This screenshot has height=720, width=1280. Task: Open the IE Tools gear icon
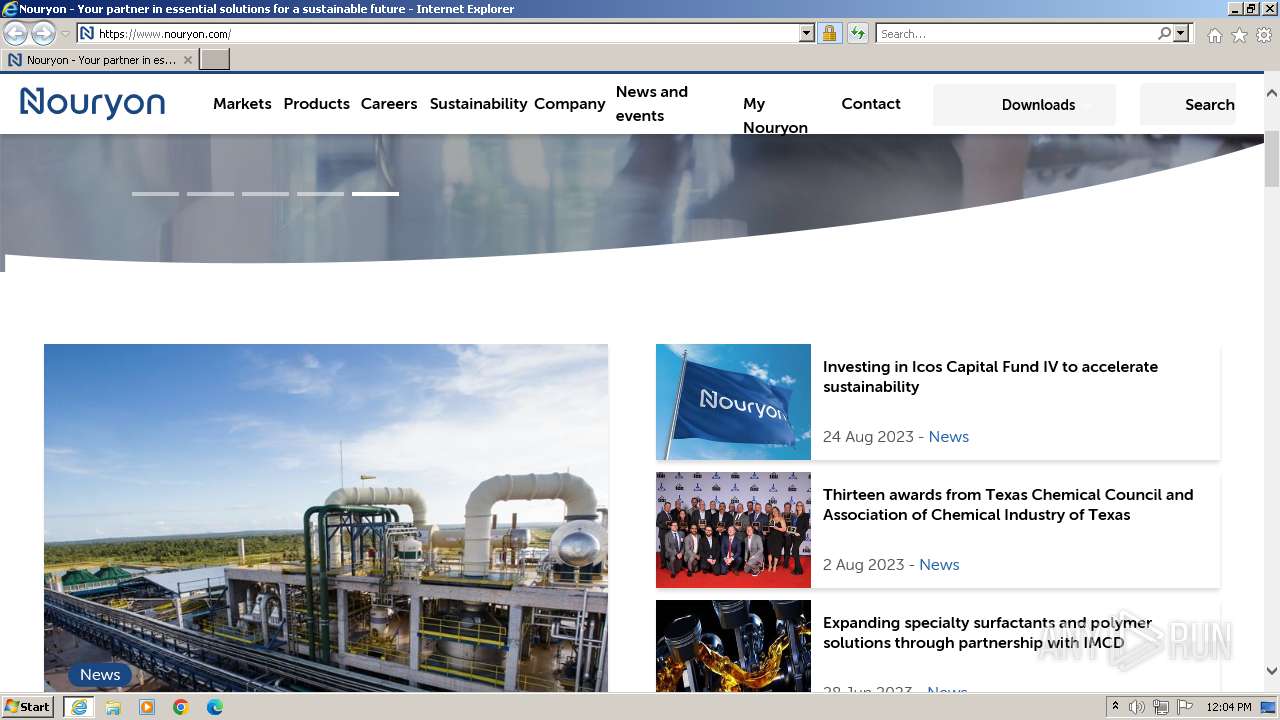click(1264, 35)
